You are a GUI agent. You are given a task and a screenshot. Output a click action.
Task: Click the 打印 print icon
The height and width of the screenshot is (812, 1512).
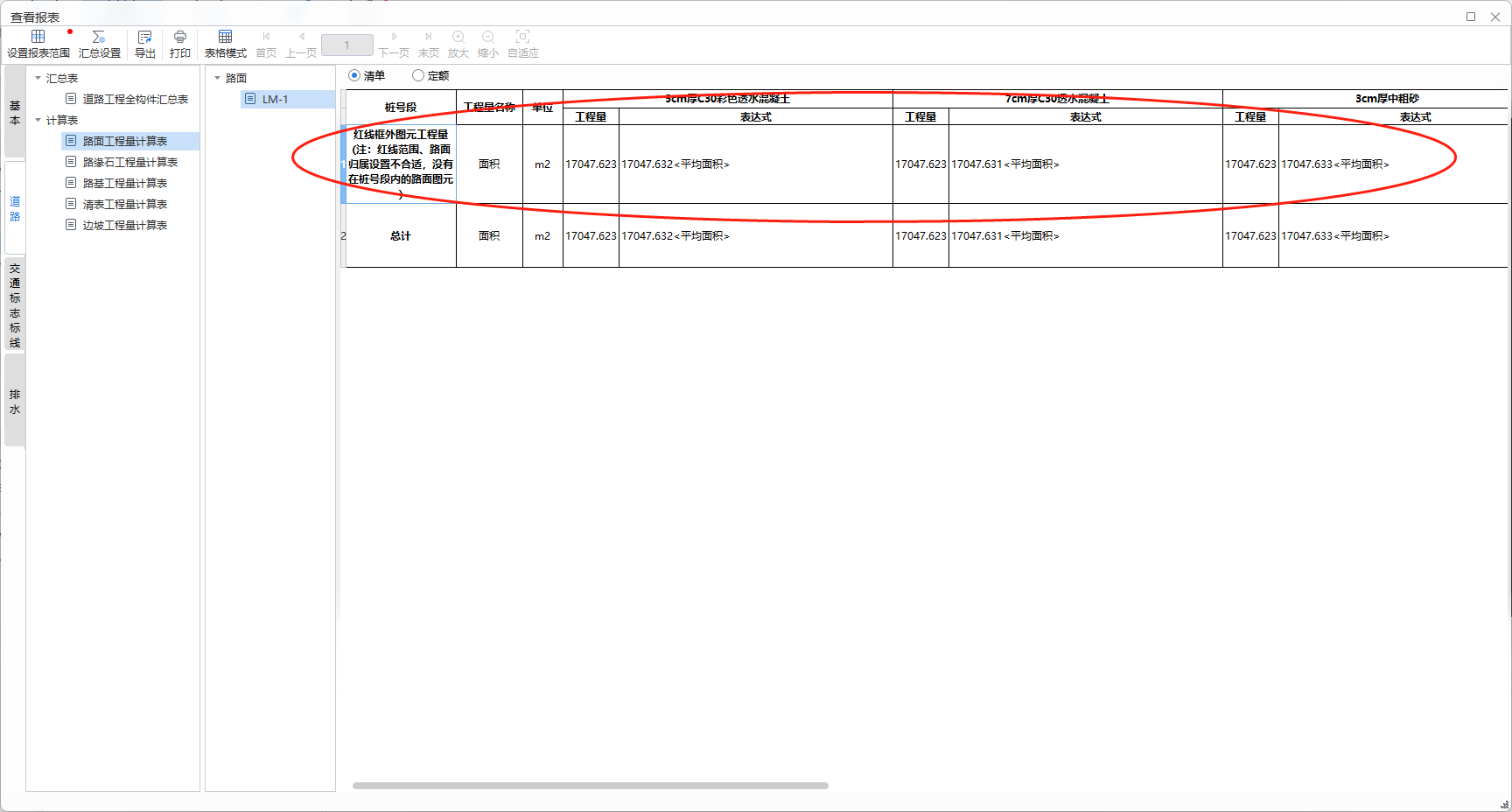pos(180,44)
